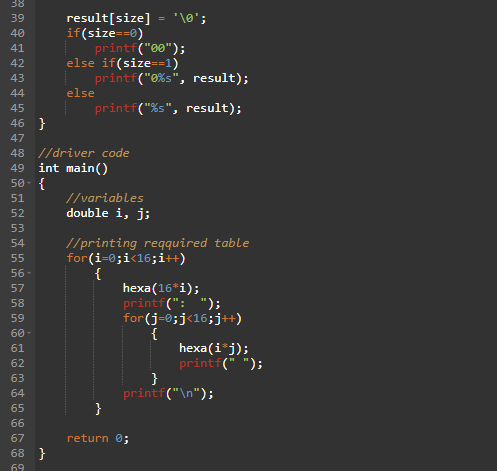This screenshot has width=497, height=471.
Task: Collapse the fold arrow at line 56
Action: coord(29,273)
